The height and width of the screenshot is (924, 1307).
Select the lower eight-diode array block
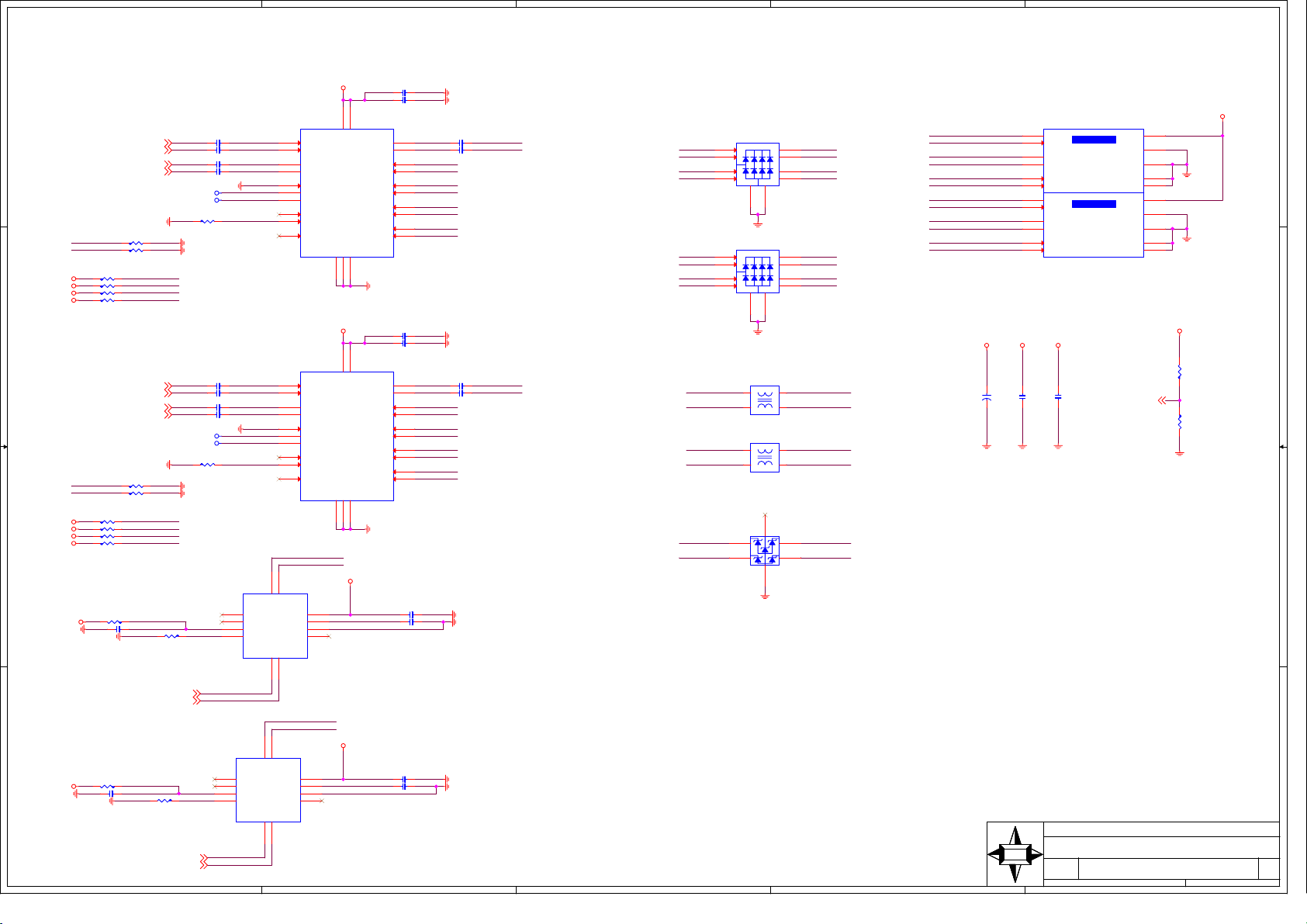758,272
